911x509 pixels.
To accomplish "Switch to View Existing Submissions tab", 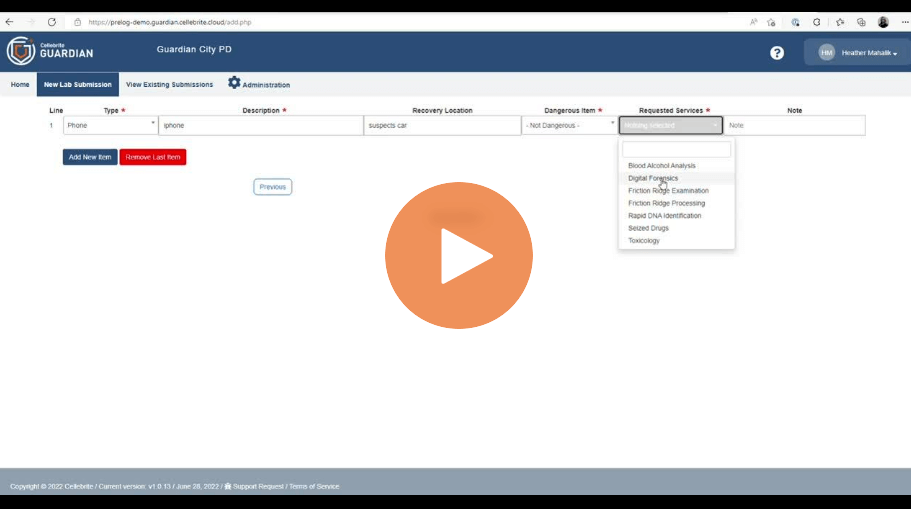I will (170, 85).
